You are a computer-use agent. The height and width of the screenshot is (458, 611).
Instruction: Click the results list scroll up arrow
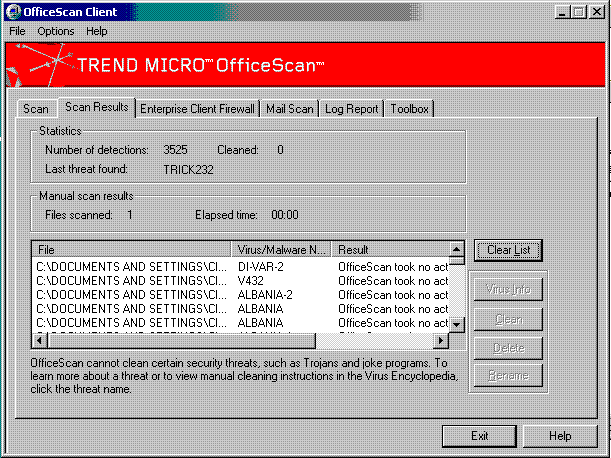(x=457, y=249)
